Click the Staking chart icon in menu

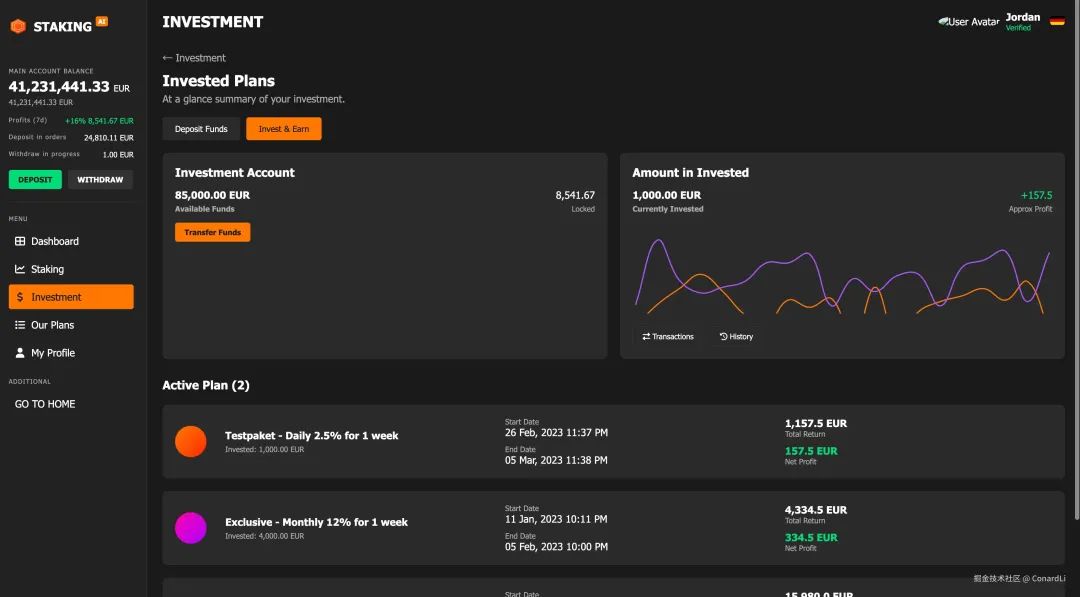tap(20, 269)
